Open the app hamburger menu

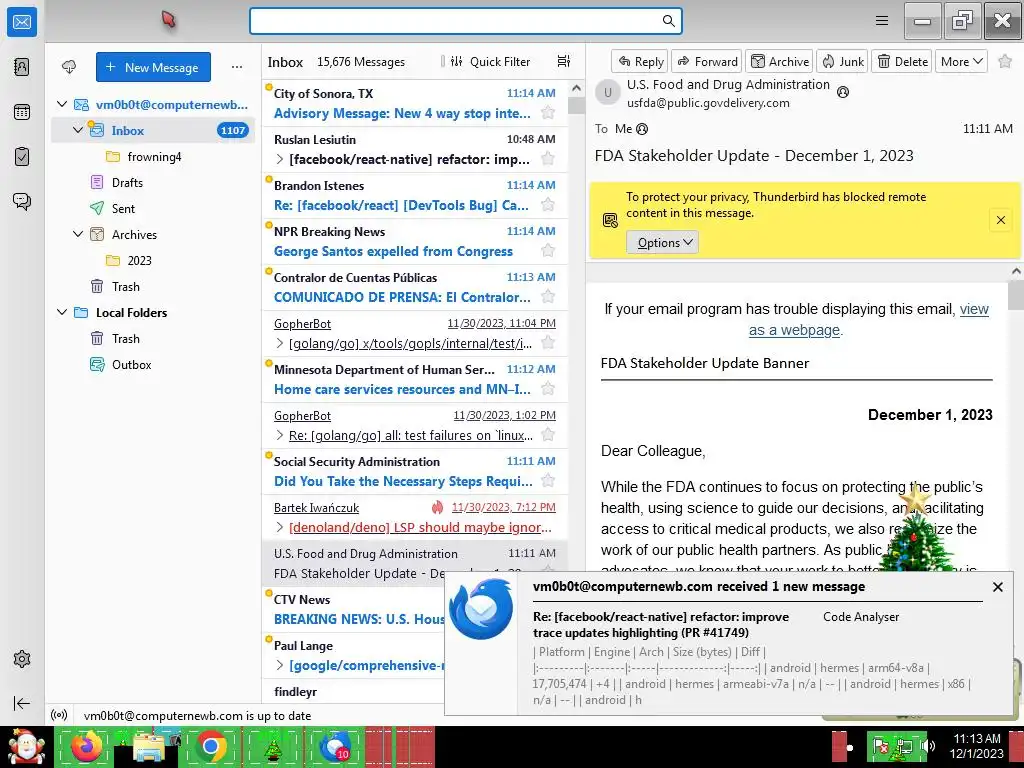882,21
